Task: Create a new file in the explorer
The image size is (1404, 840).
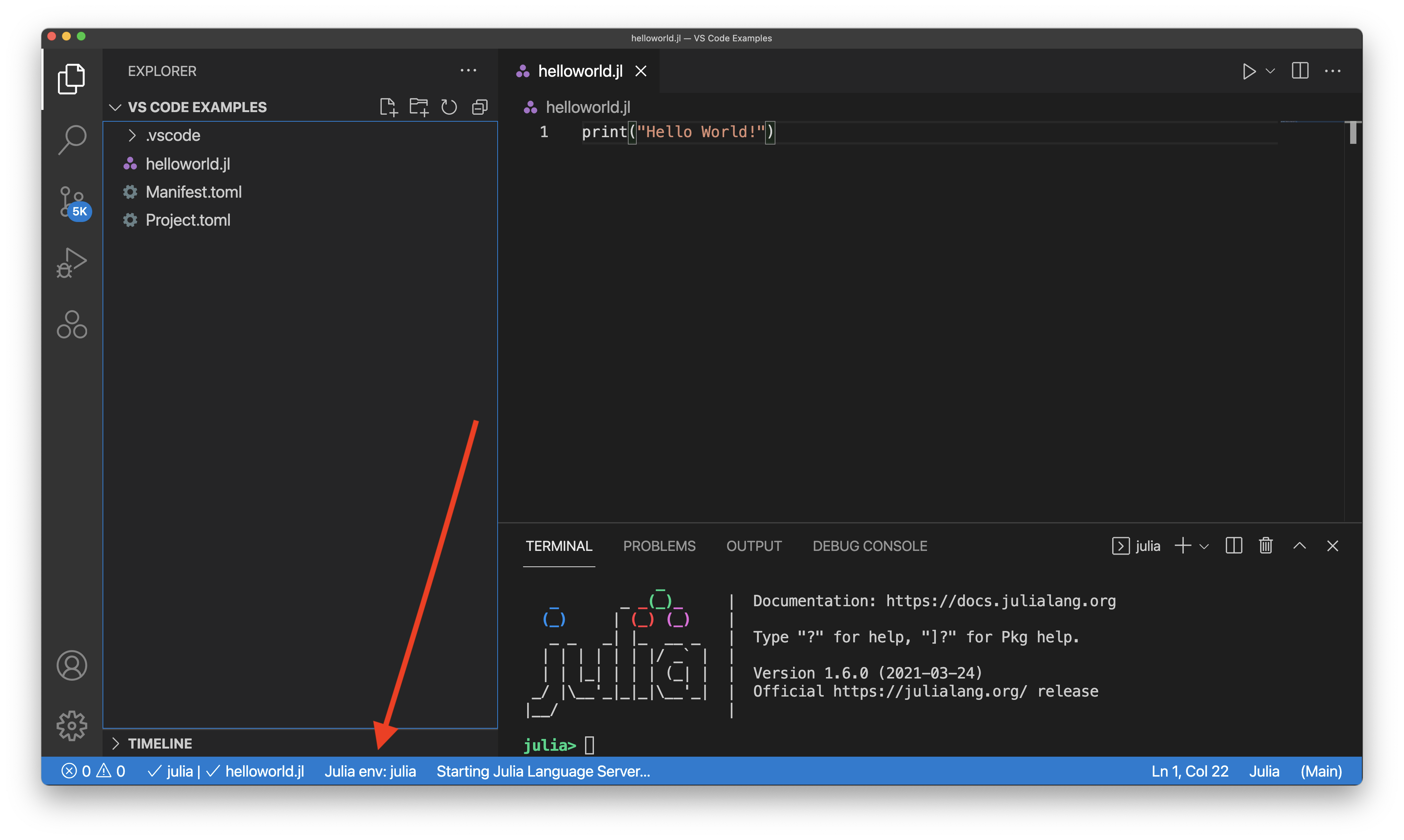Action: point(389,107)
